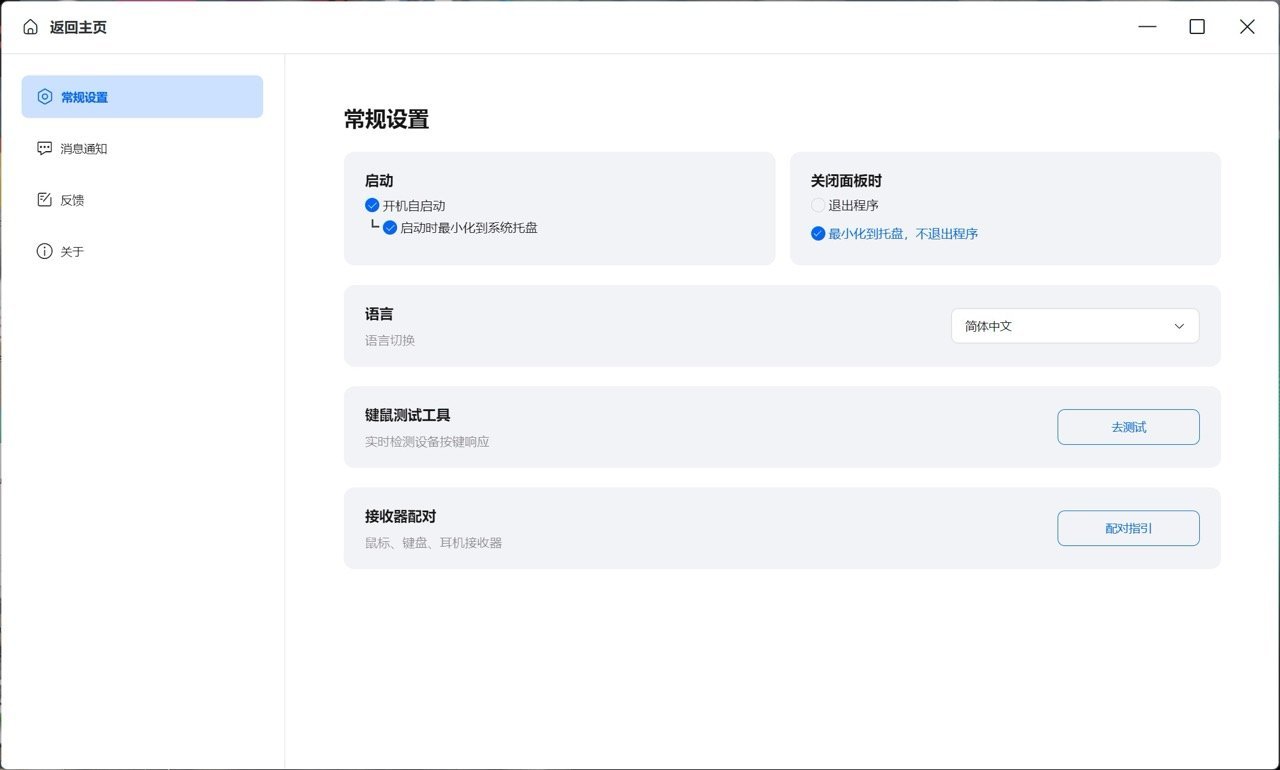1280x770 pixels.
Task: Click the language dropdown chevron arrow
Action: pos(1179,326)
